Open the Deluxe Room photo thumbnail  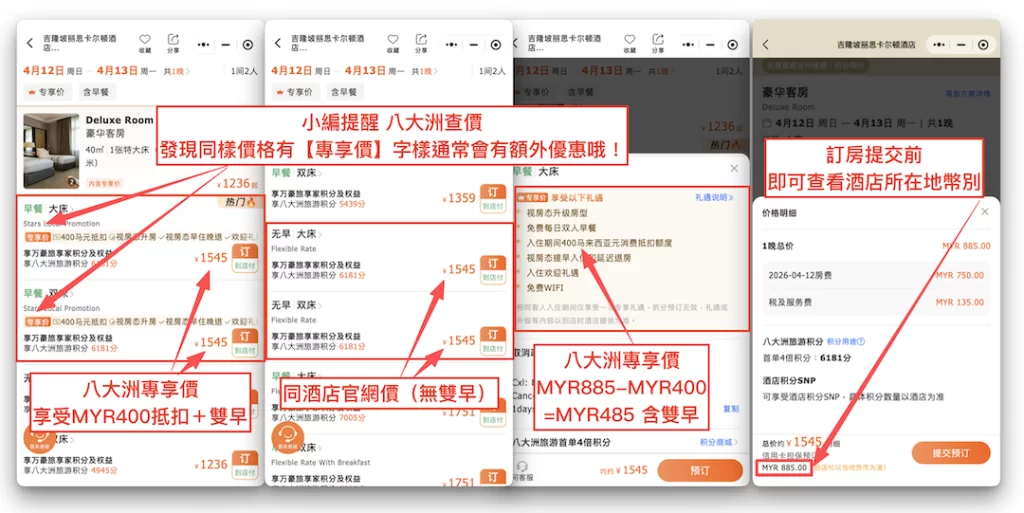[x=51, y=151]
